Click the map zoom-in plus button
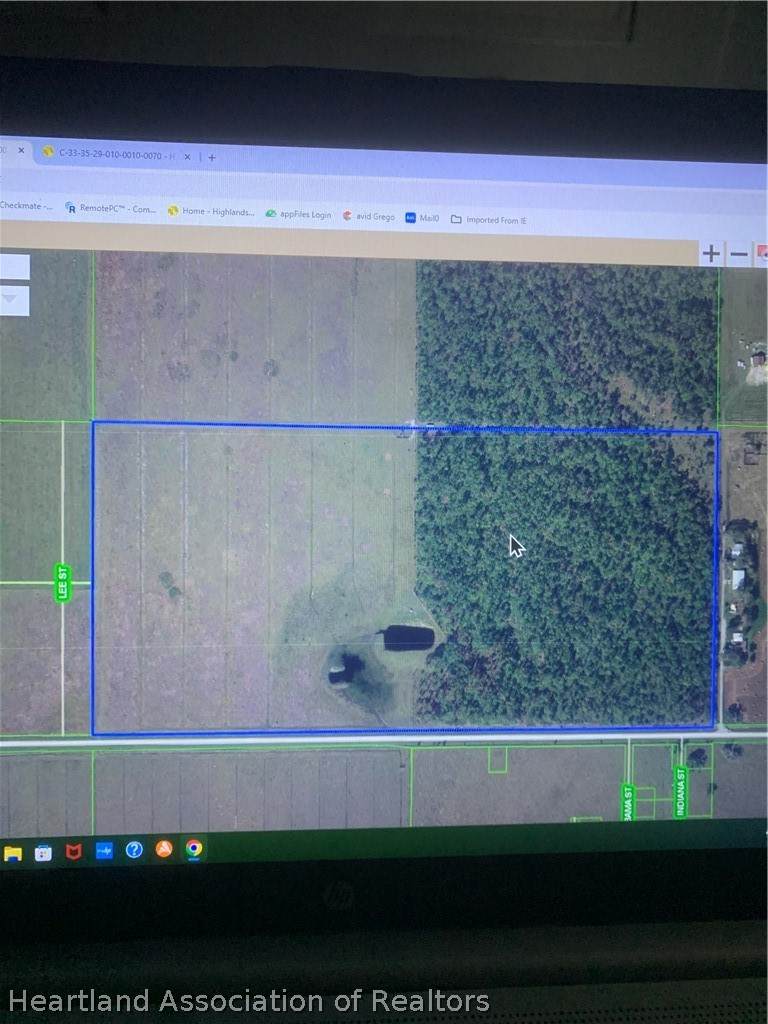This screenshot has width=768, height=1024. [x=711, y=253]
